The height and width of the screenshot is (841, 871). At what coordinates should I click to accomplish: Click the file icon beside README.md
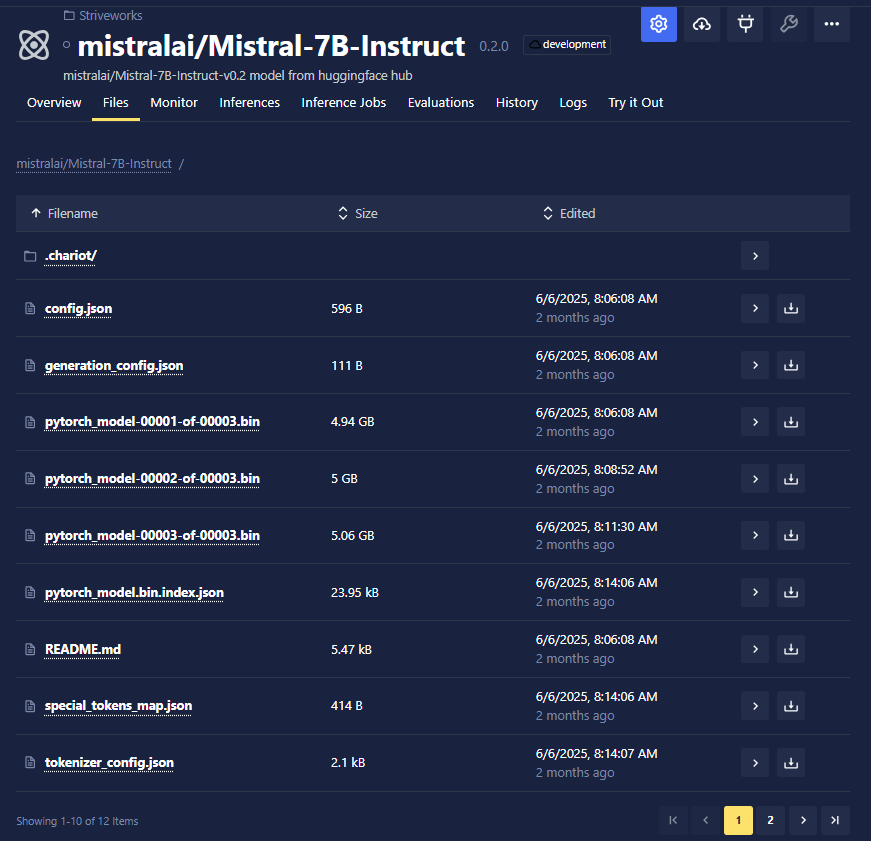click(30, 649)
